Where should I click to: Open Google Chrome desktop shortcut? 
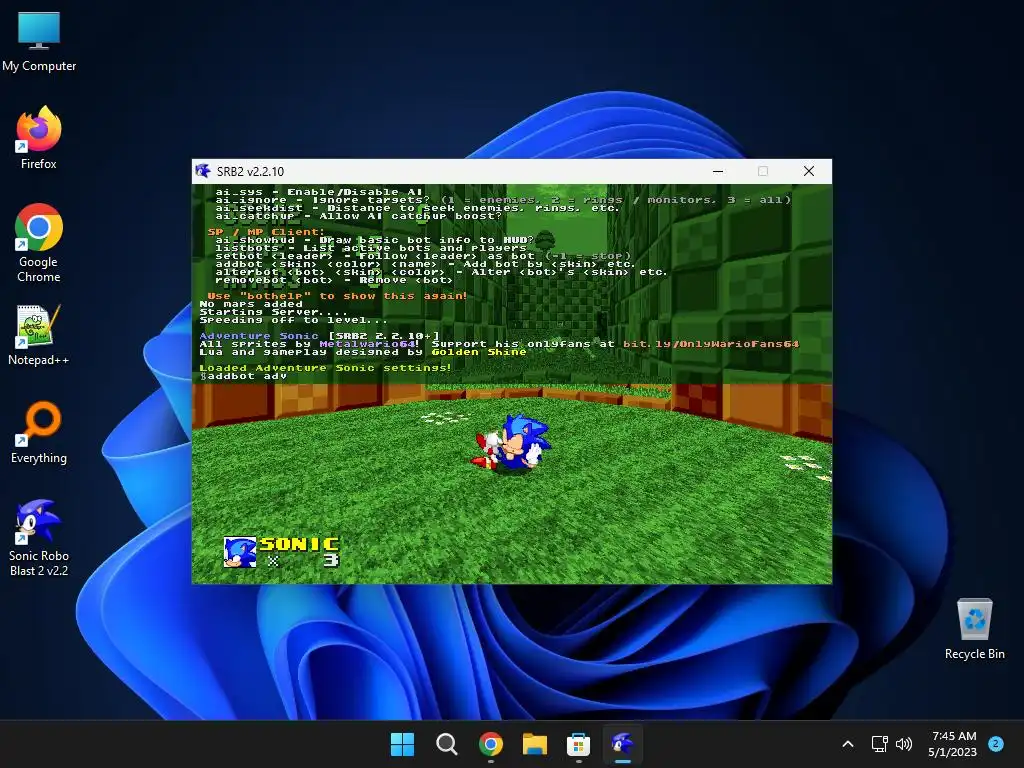coord(39,243)
